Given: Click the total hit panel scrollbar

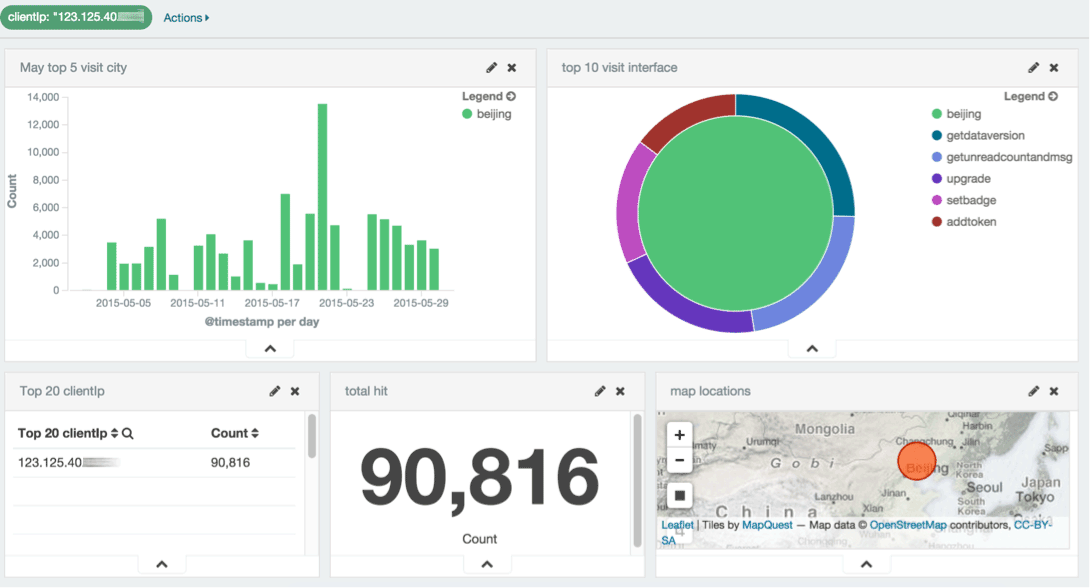Looking at the screenshot, I should click(637, 481).
